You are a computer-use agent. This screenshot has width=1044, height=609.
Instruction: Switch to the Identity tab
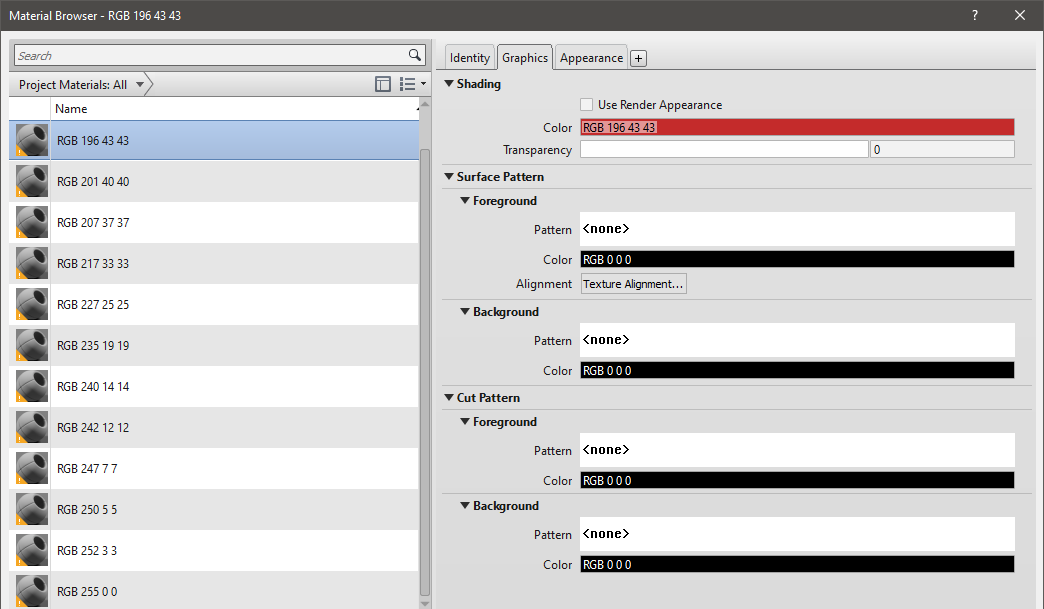tap(470, 58)
